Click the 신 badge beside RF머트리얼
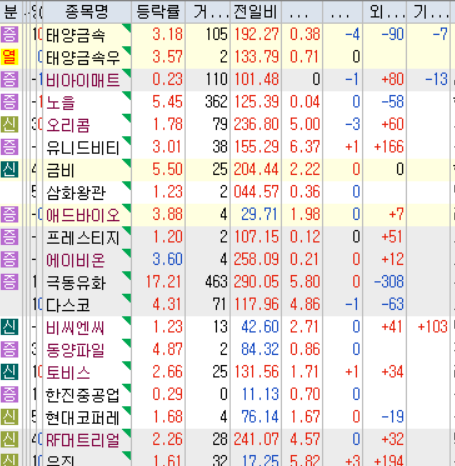Viewport: 455px width, 466px height. click(x=9, y=440)
